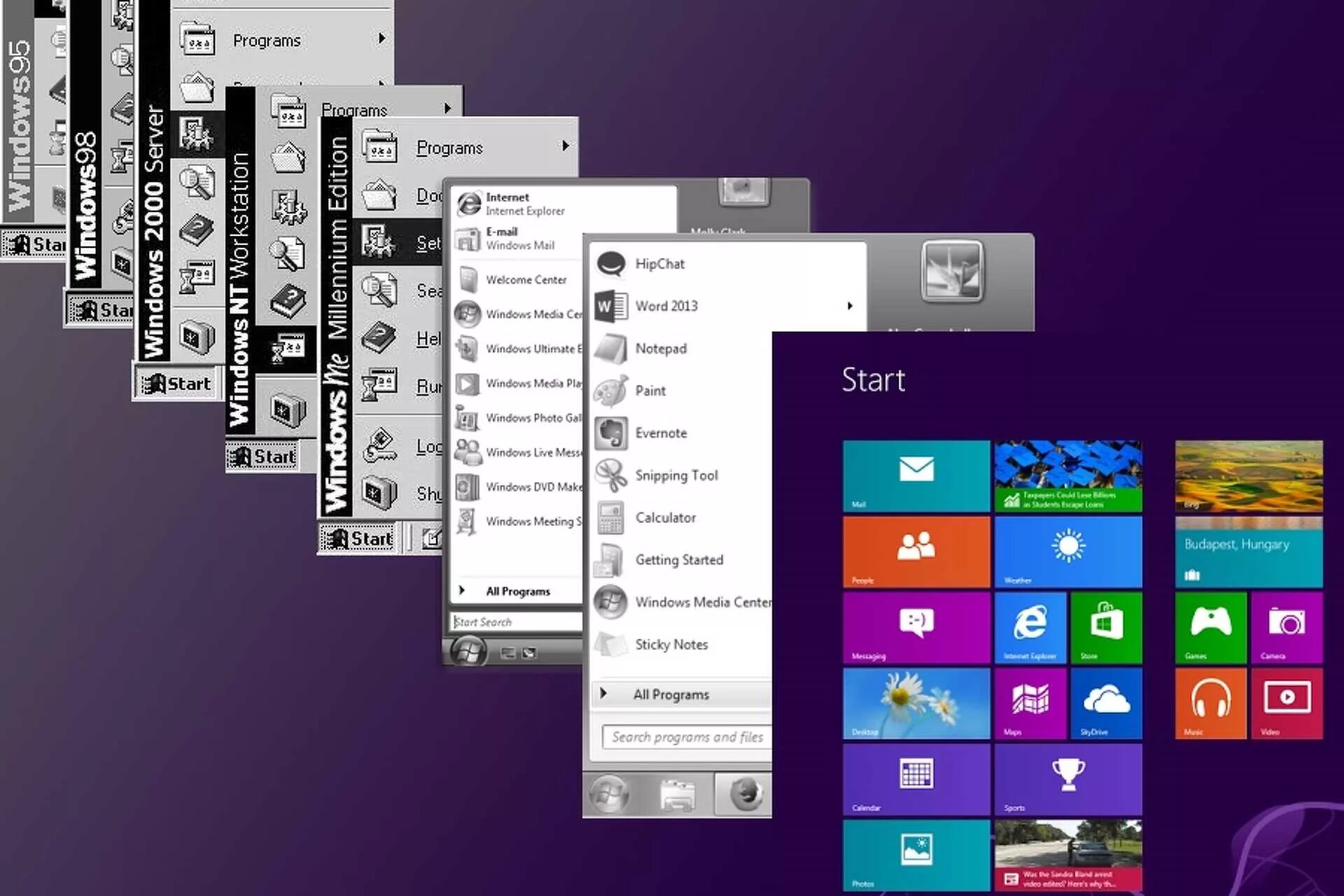
Task: Open the People tile
Action: 916,552
